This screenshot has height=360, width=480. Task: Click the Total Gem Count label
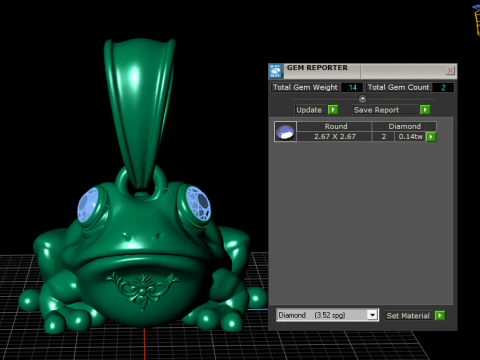(399, 87)
